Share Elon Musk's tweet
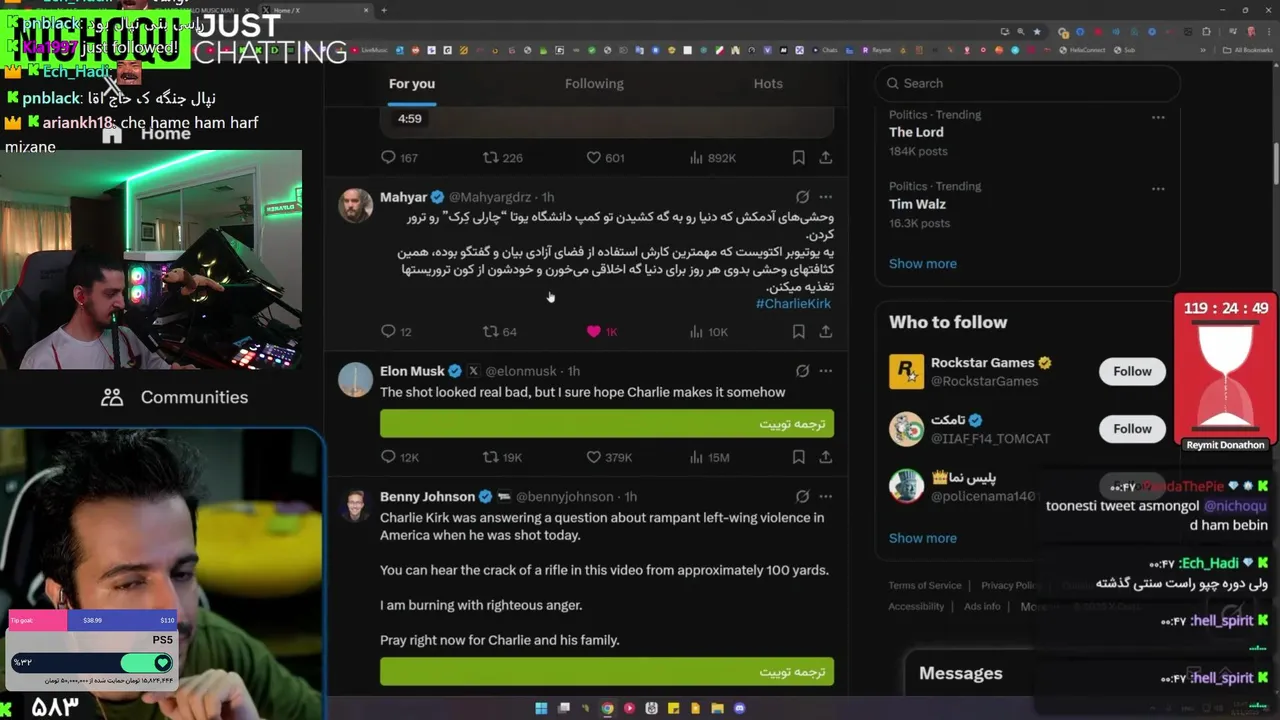Viewport: 1280px width, 720px height. 826,457
